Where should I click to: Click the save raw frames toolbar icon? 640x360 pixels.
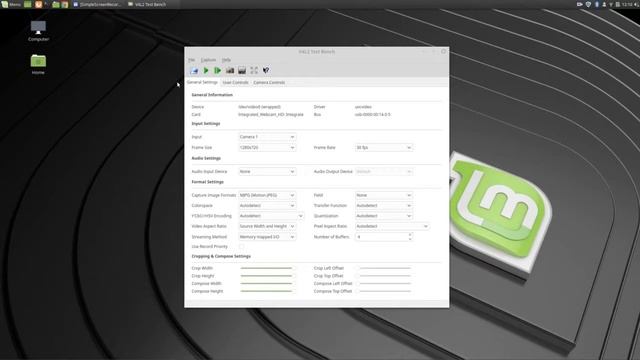[242, 71]
